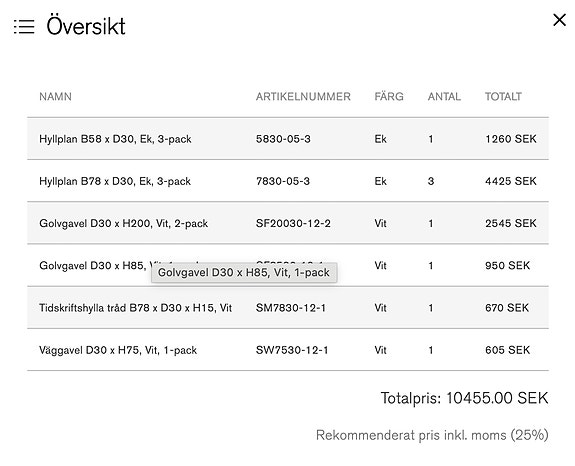Screen dimensions: 575x466
Task: Click the 4425 SEK total cell
Action: click(x=510, y=181)
